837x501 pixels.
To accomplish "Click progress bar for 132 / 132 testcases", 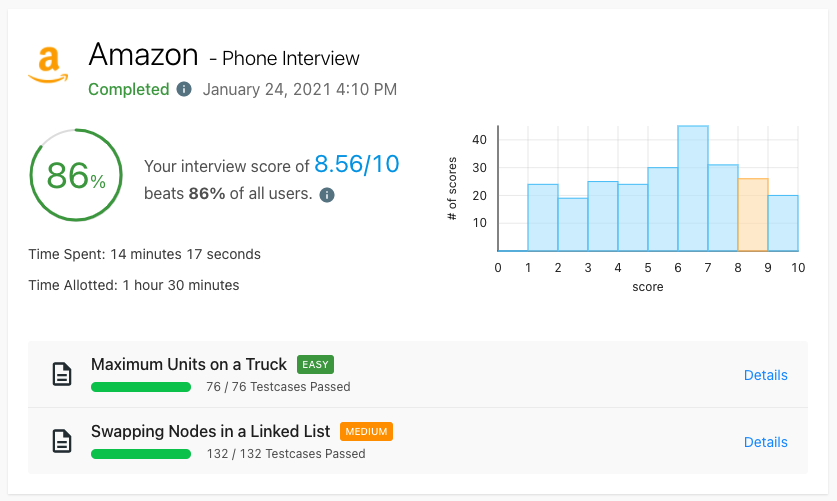I will pyautogui.click(x=141, y=454).
